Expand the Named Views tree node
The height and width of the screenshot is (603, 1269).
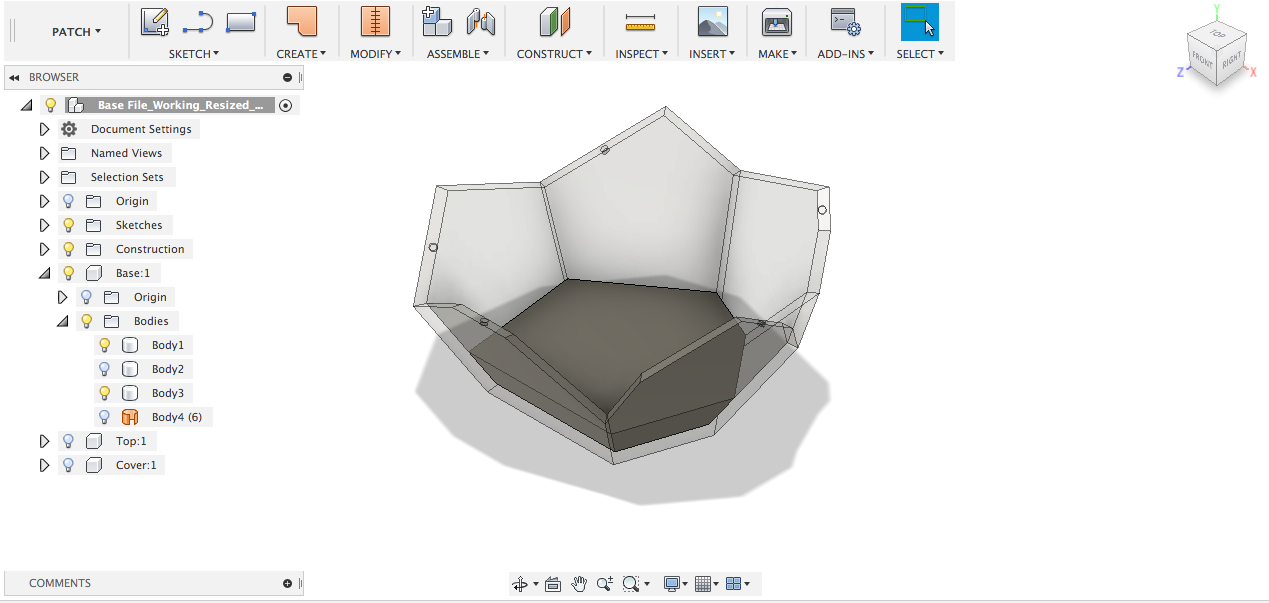click(x=44, y=153)
